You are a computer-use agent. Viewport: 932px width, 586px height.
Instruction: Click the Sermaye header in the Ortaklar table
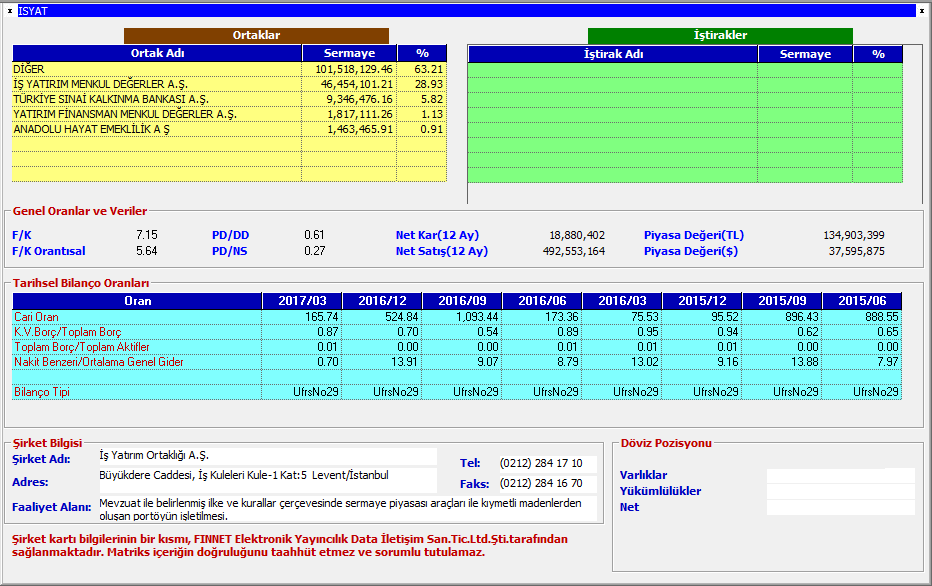coord(349,53)
